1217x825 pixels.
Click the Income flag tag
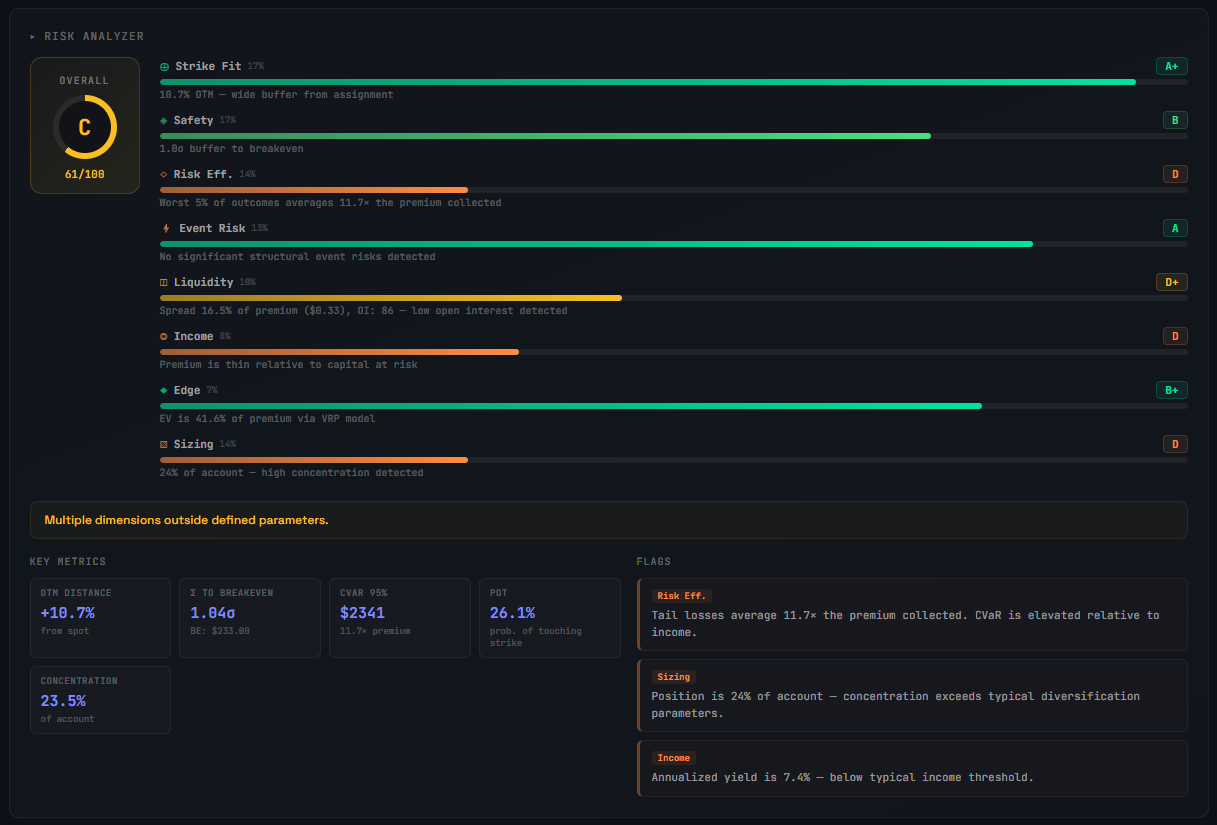coord(674,758)
